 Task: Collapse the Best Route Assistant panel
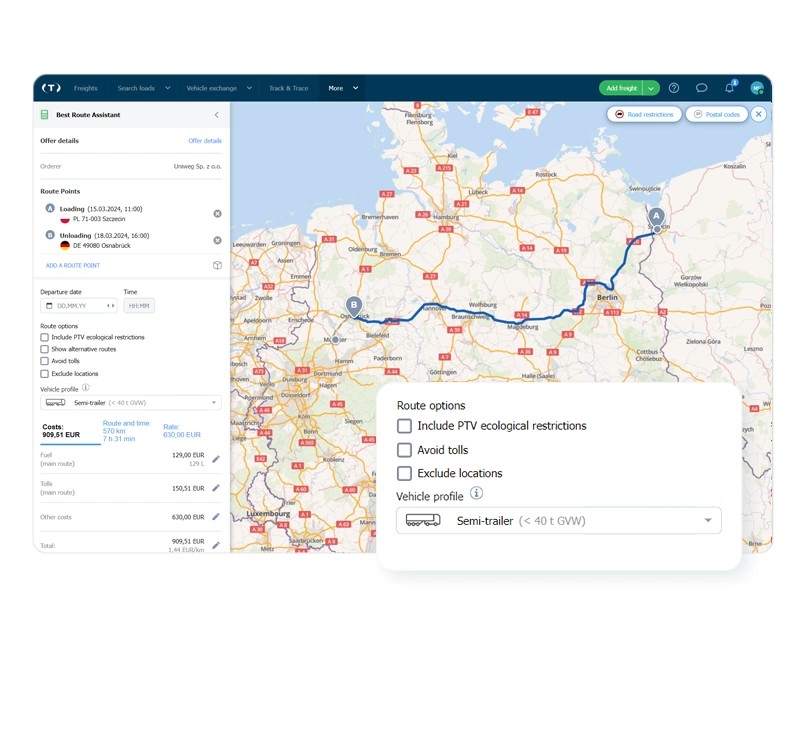216,115
